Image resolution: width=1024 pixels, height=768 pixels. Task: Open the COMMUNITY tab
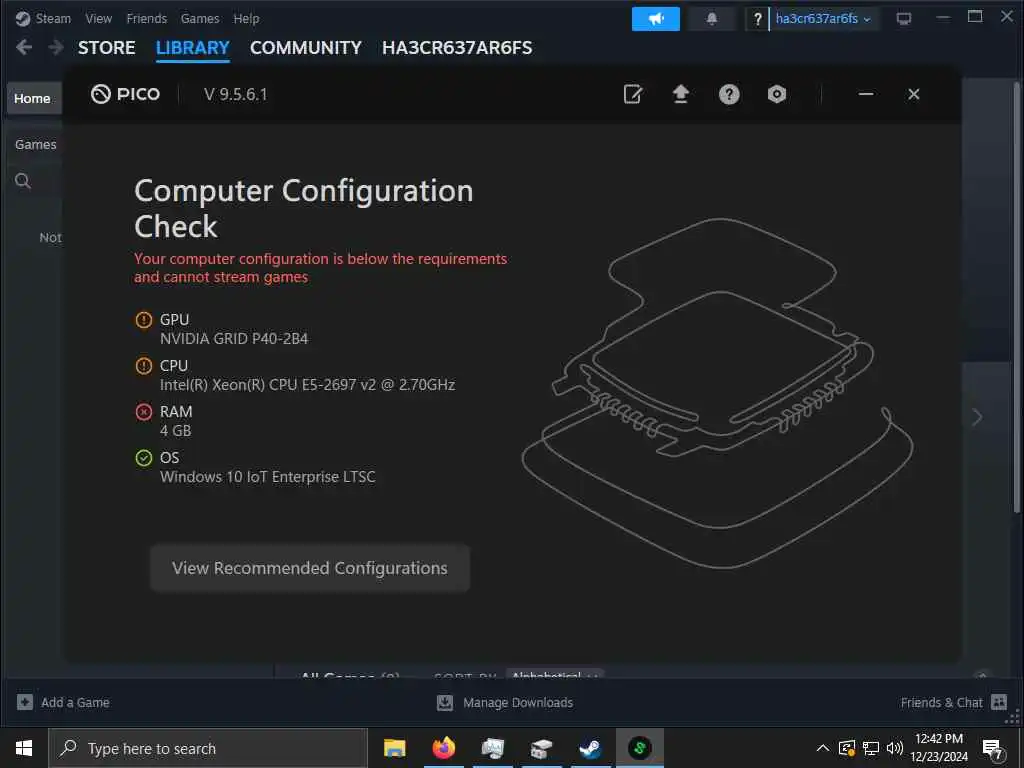306,48
